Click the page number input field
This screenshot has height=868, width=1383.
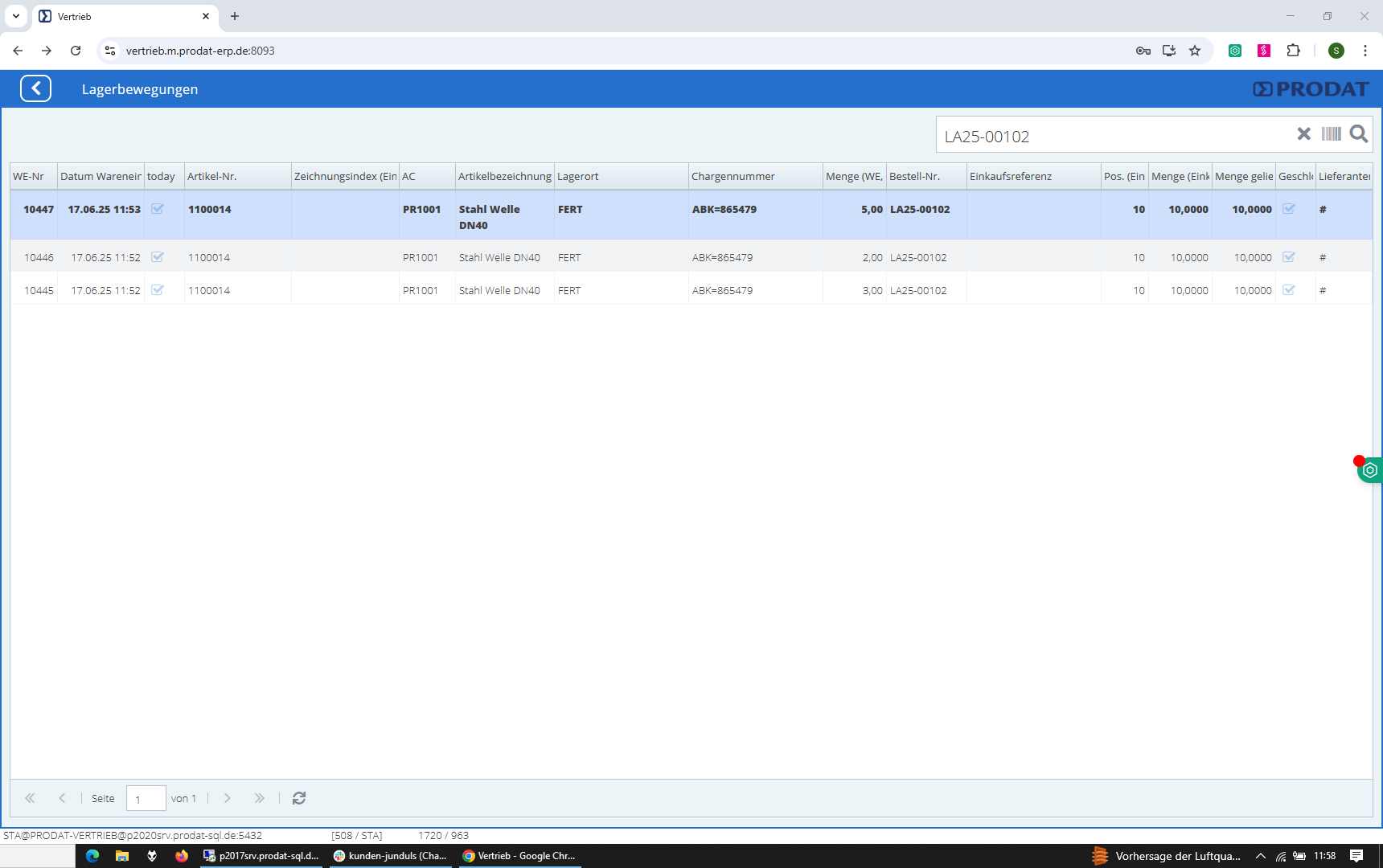146,799
